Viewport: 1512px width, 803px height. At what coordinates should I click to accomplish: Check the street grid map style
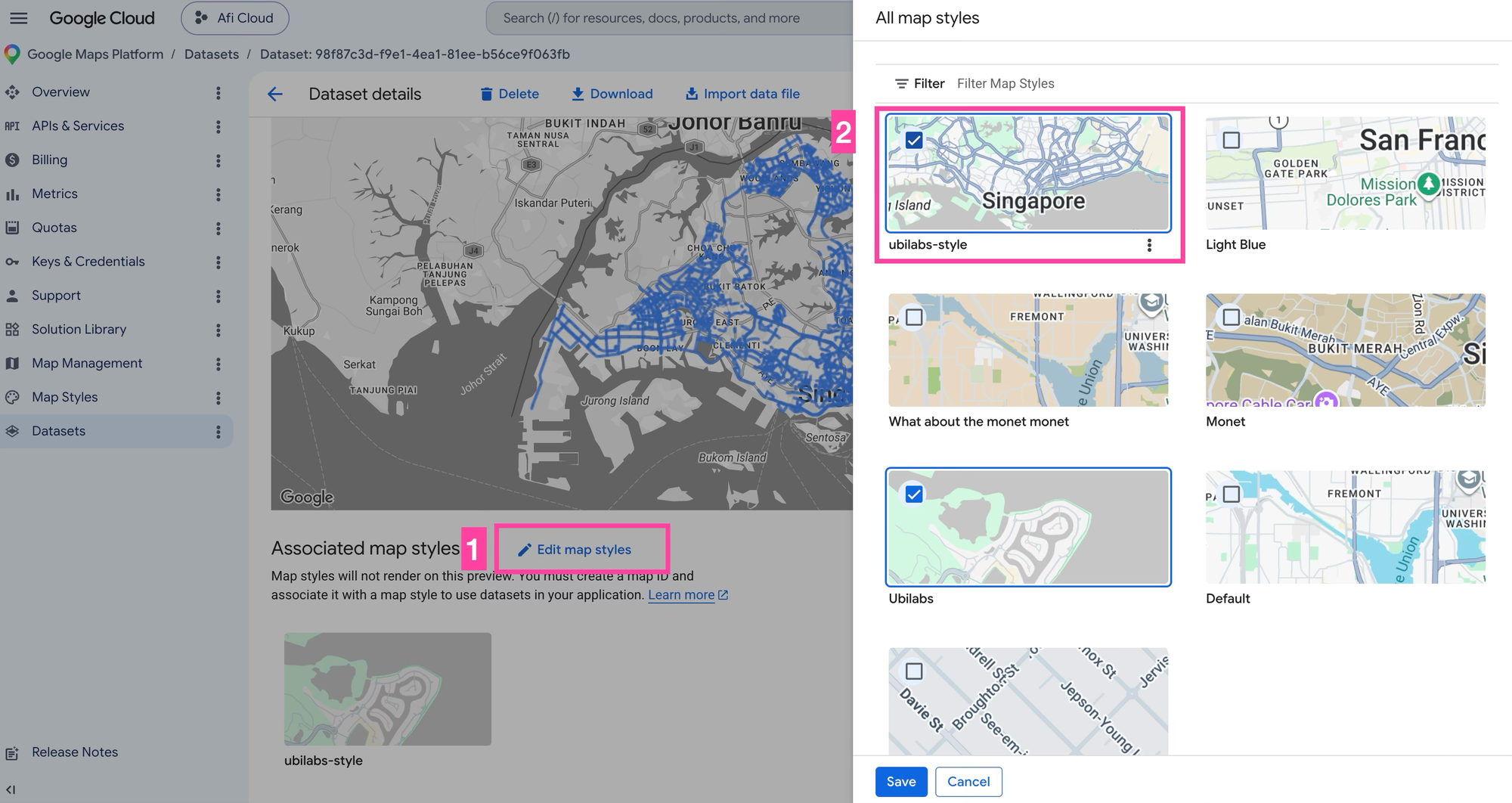coord(914,671)
